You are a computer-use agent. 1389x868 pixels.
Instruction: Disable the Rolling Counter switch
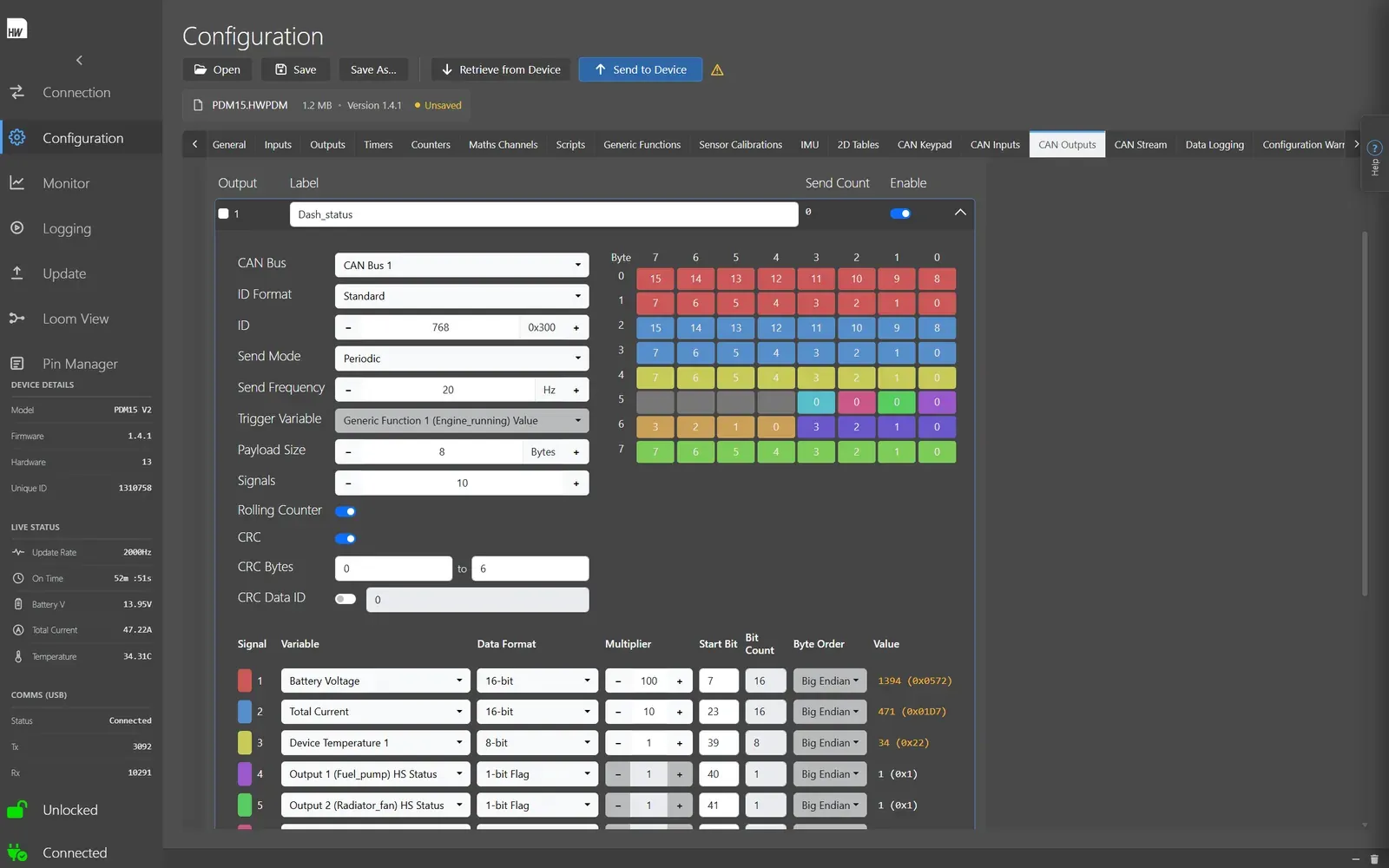[346, 511]
